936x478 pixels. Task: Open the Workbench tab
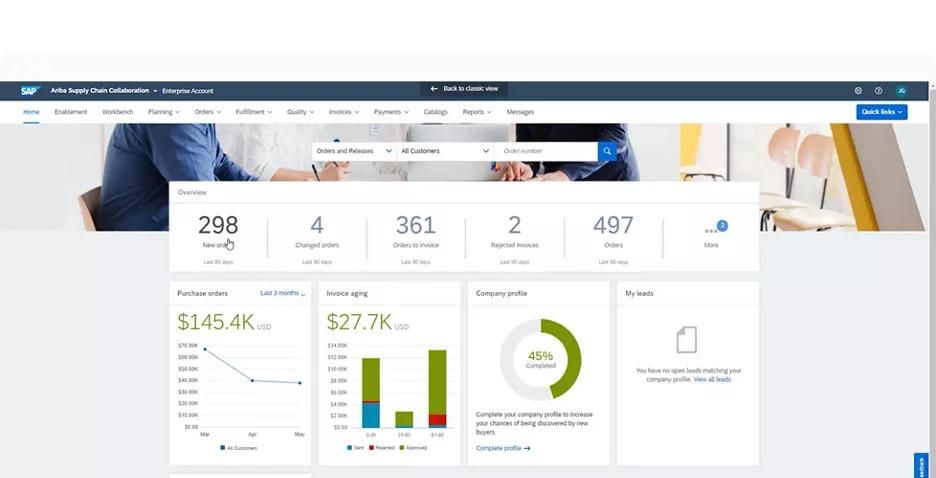pos(118,112)
